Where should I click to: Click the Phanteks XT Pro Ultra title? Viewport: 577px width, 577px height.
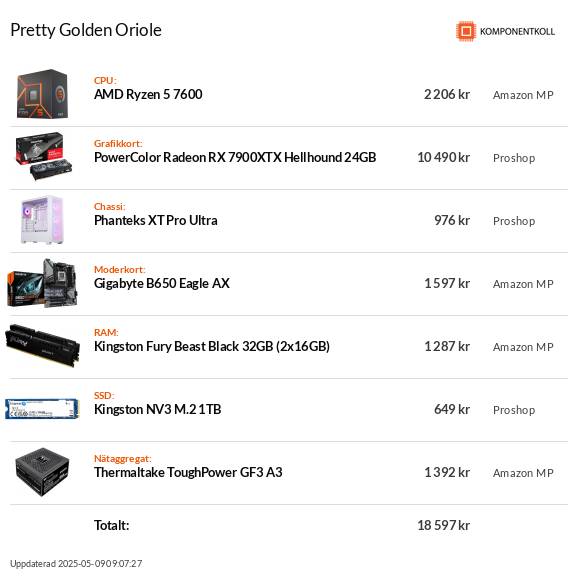[156, 220]
